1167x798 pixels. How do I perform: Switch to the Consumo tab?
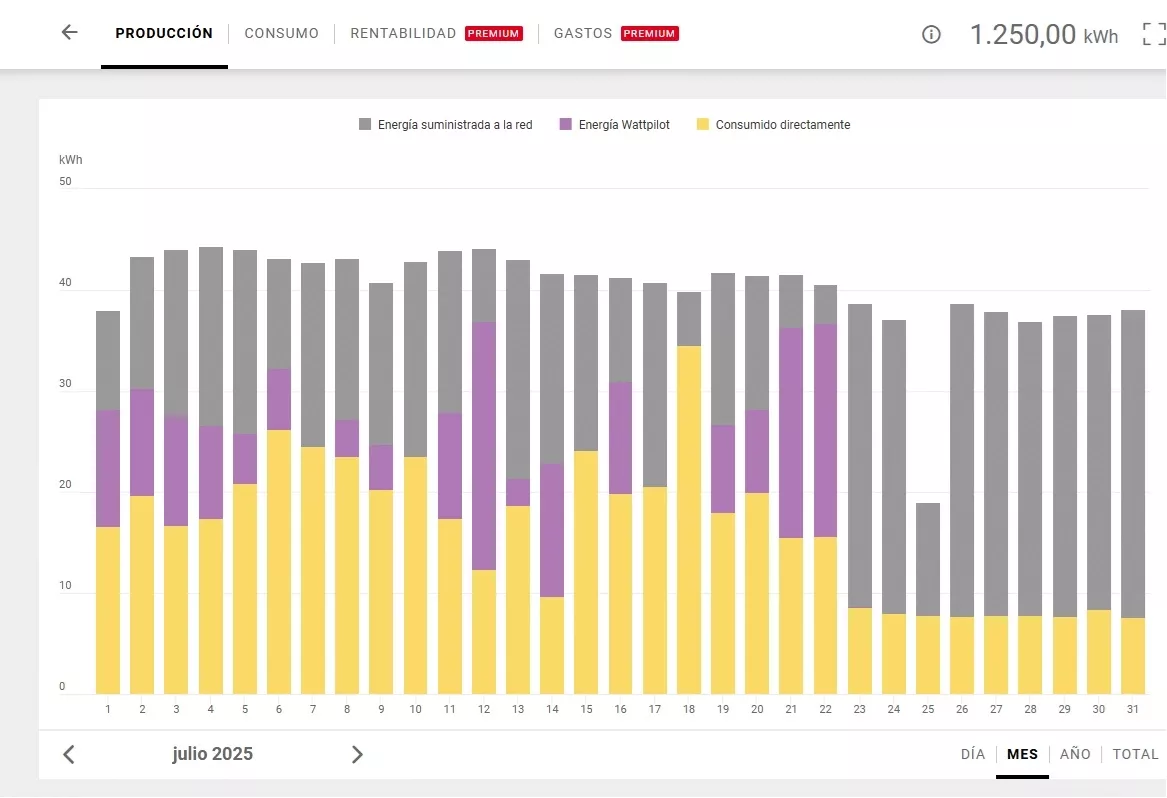(281, 33)
